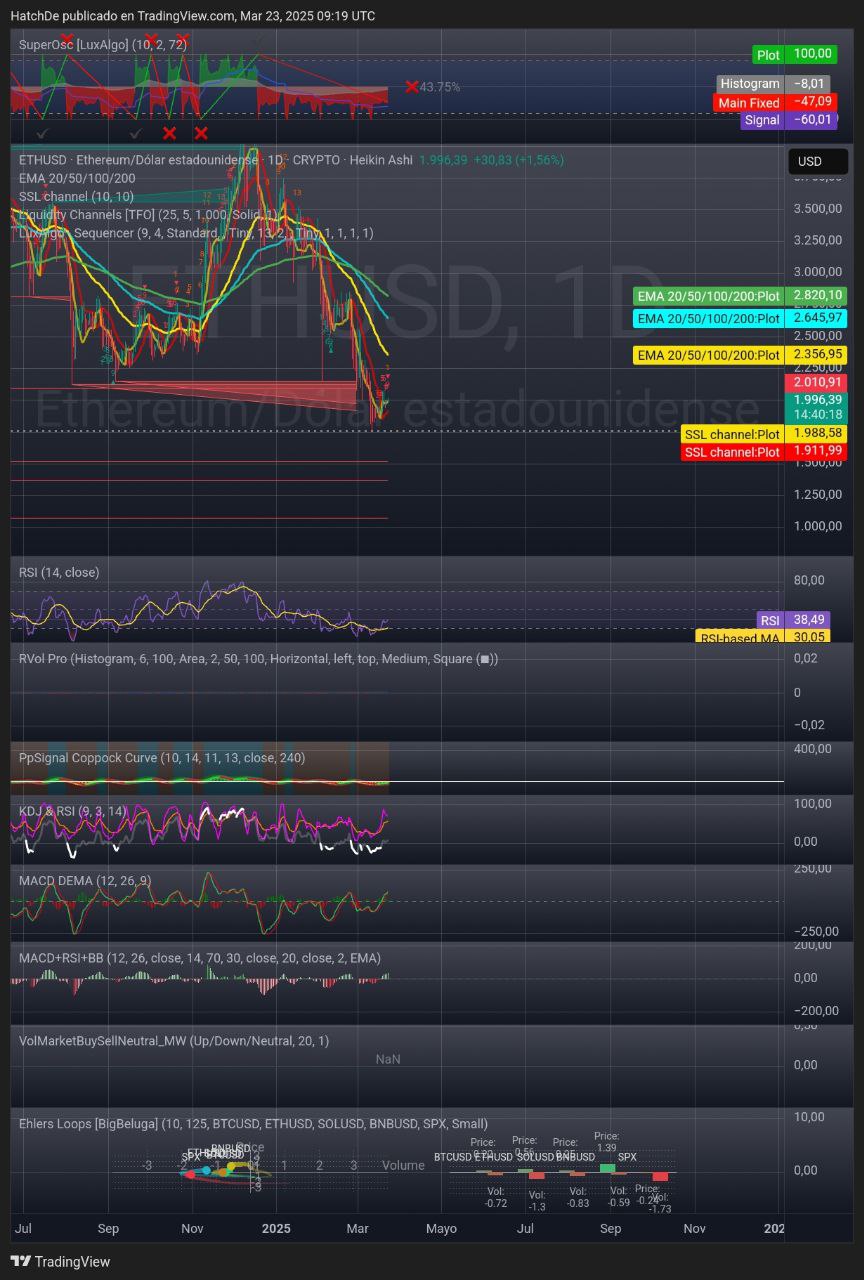Select the MACD DEMA (12, 26, 9) pane title
This screenshot has width=864, height=1280.
point(85,880)
